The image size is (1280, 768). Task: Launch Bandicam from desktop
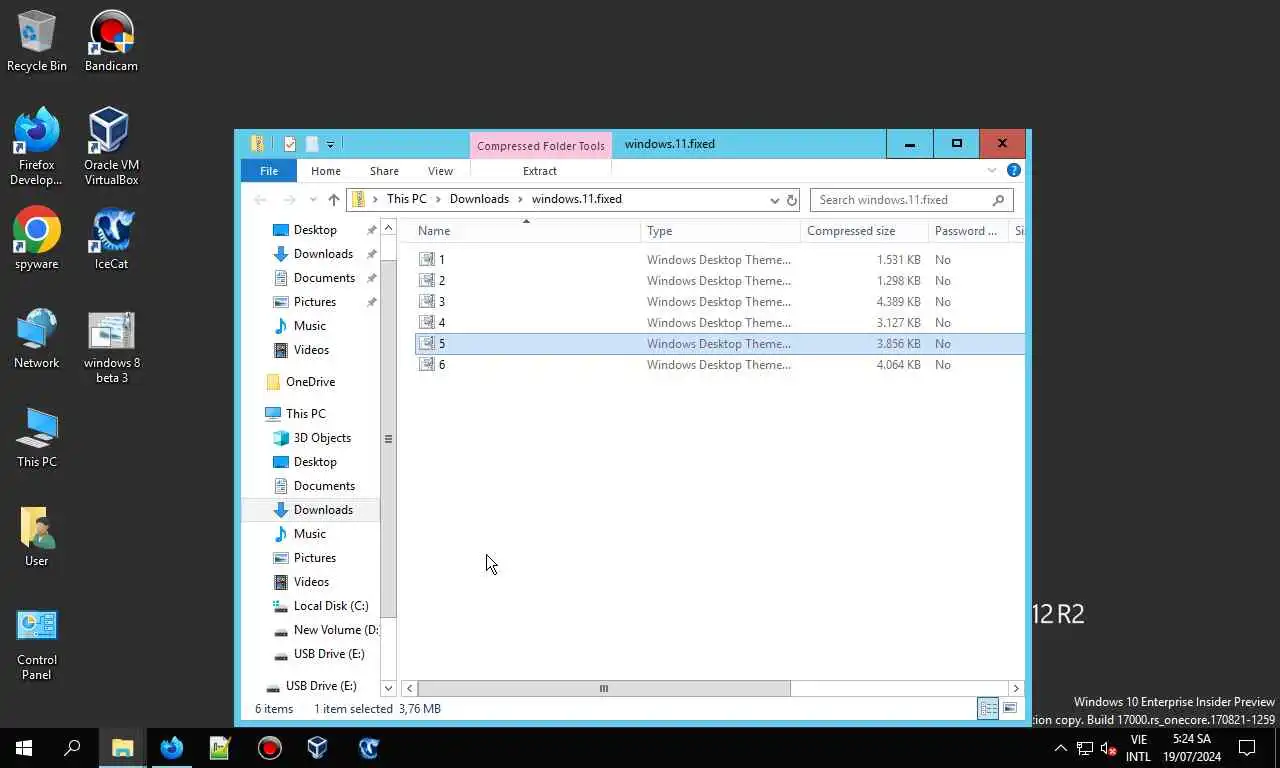point(111,41)
